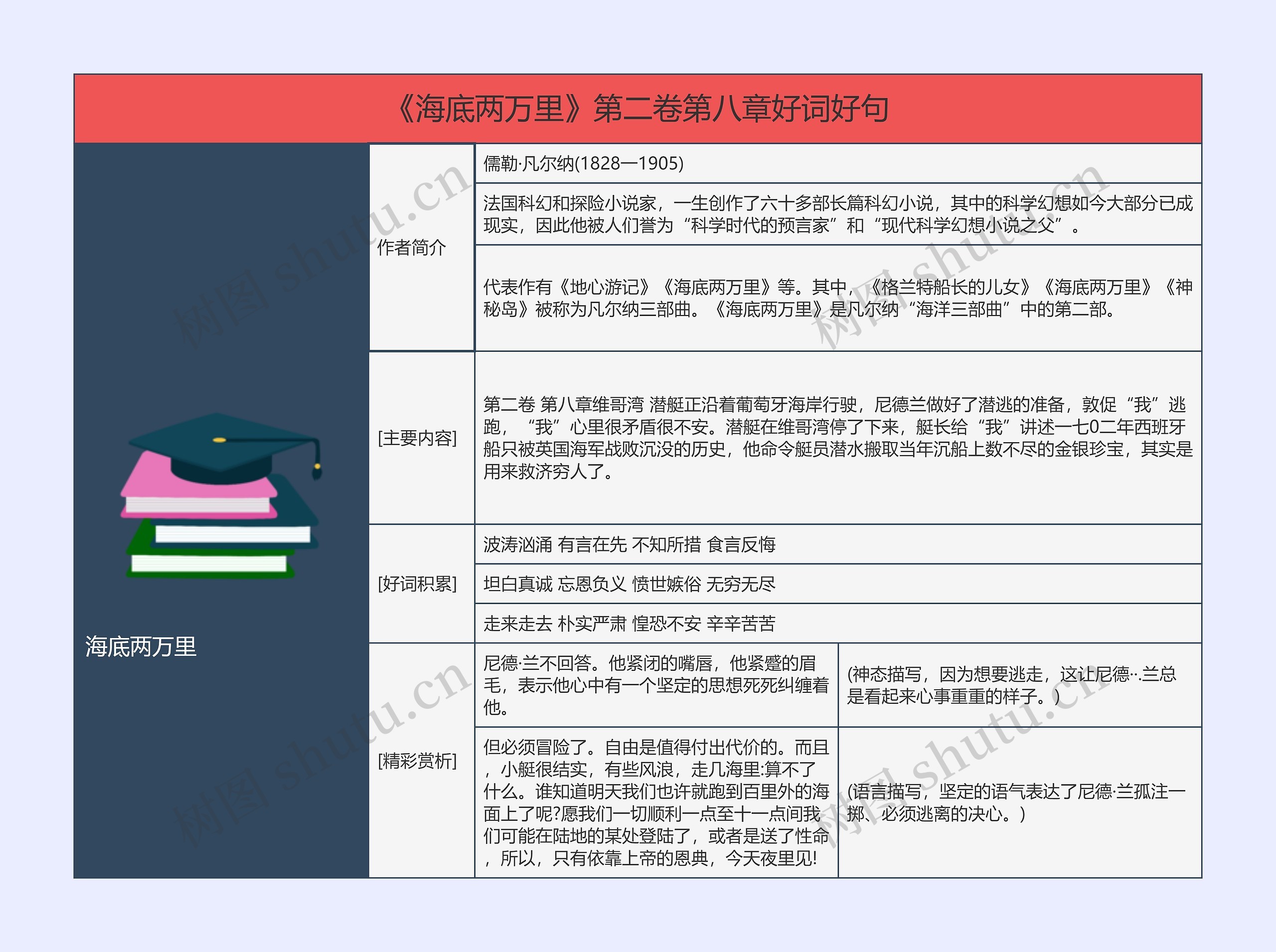
Task: Click the row 波涛汹涌 有言在先 不知所措 食言反悔
Action: (838, 544)
